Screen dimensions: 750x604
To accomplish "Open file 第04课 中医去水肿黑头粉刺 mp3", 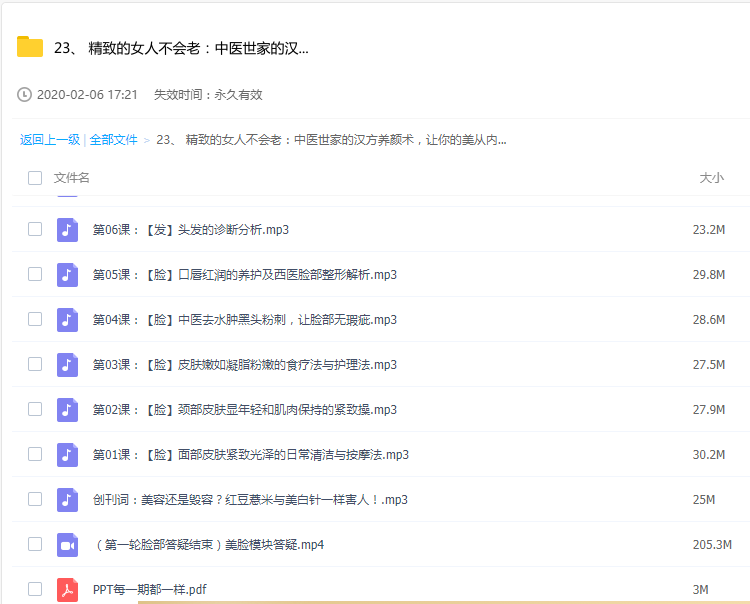I will (x=244, y=320).
